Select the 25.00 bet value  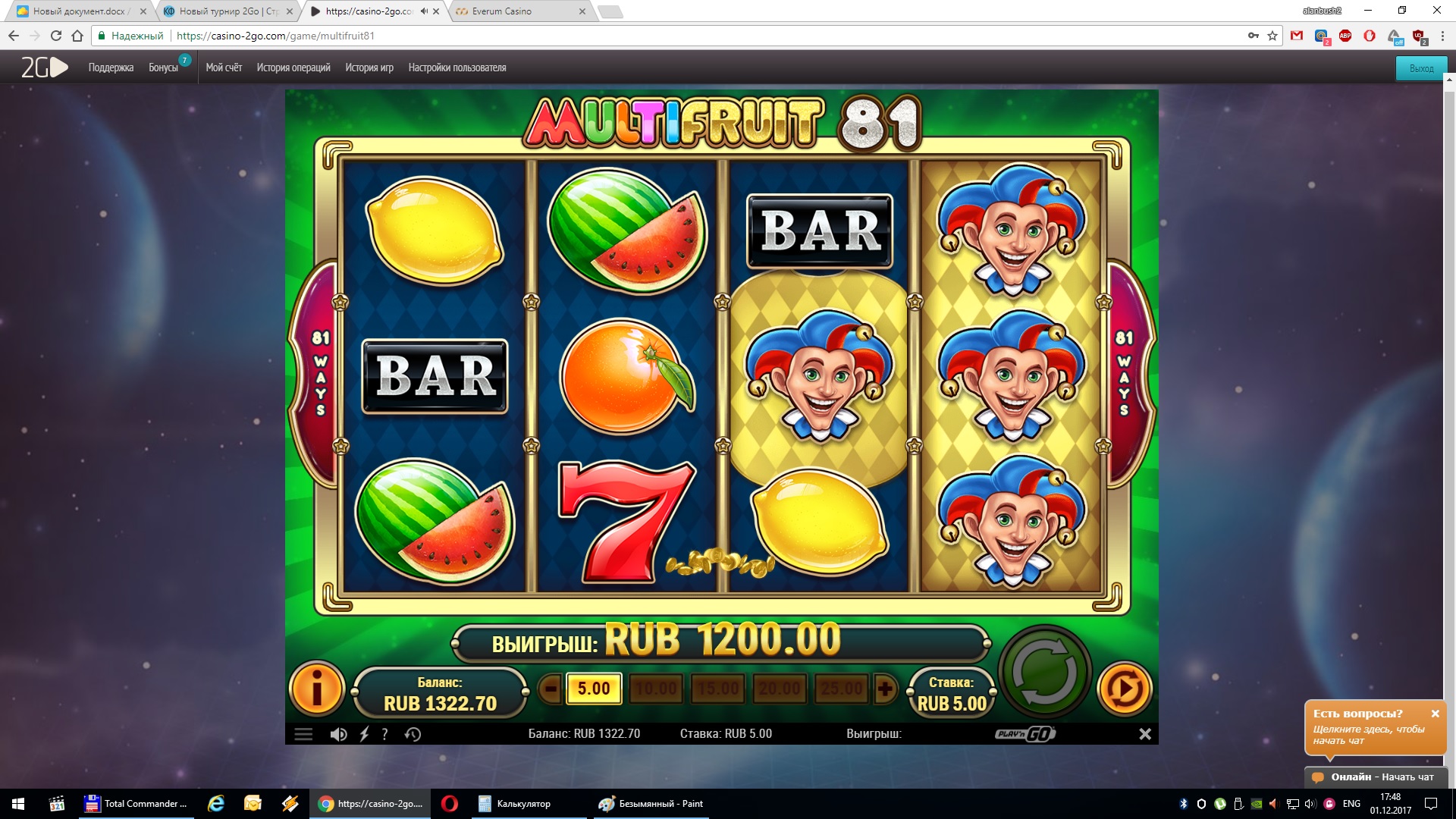coord(841,689)
